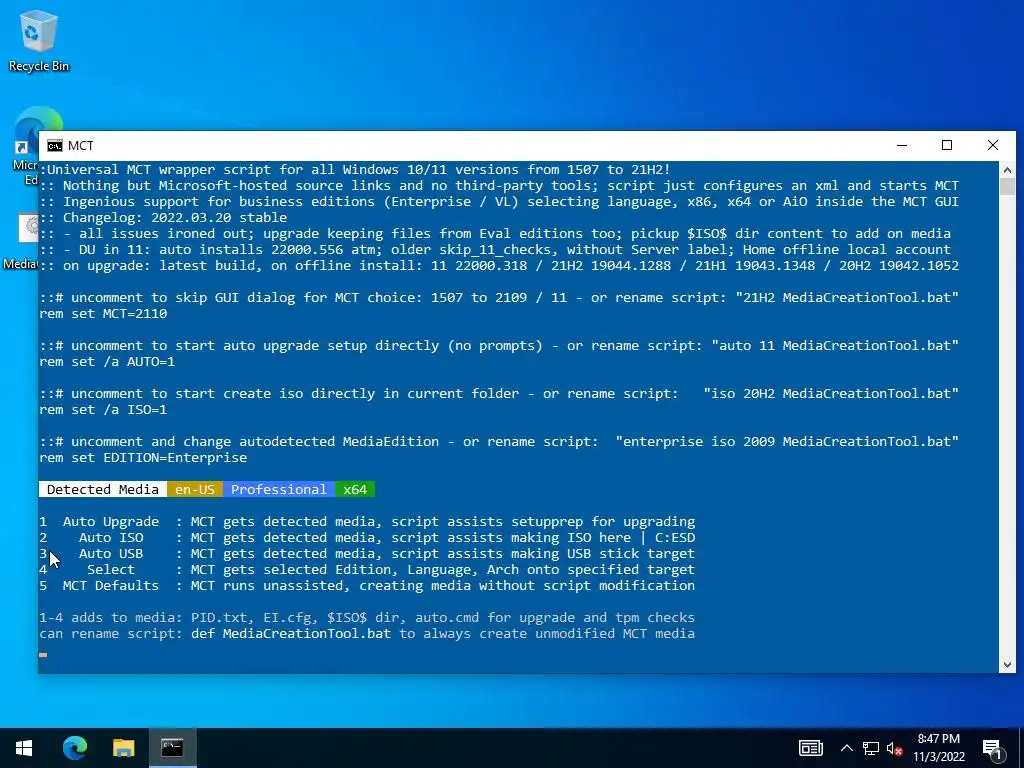Launch Edge from the taskbar
The image size is (1024, 768).
click(x=74, y=748)
